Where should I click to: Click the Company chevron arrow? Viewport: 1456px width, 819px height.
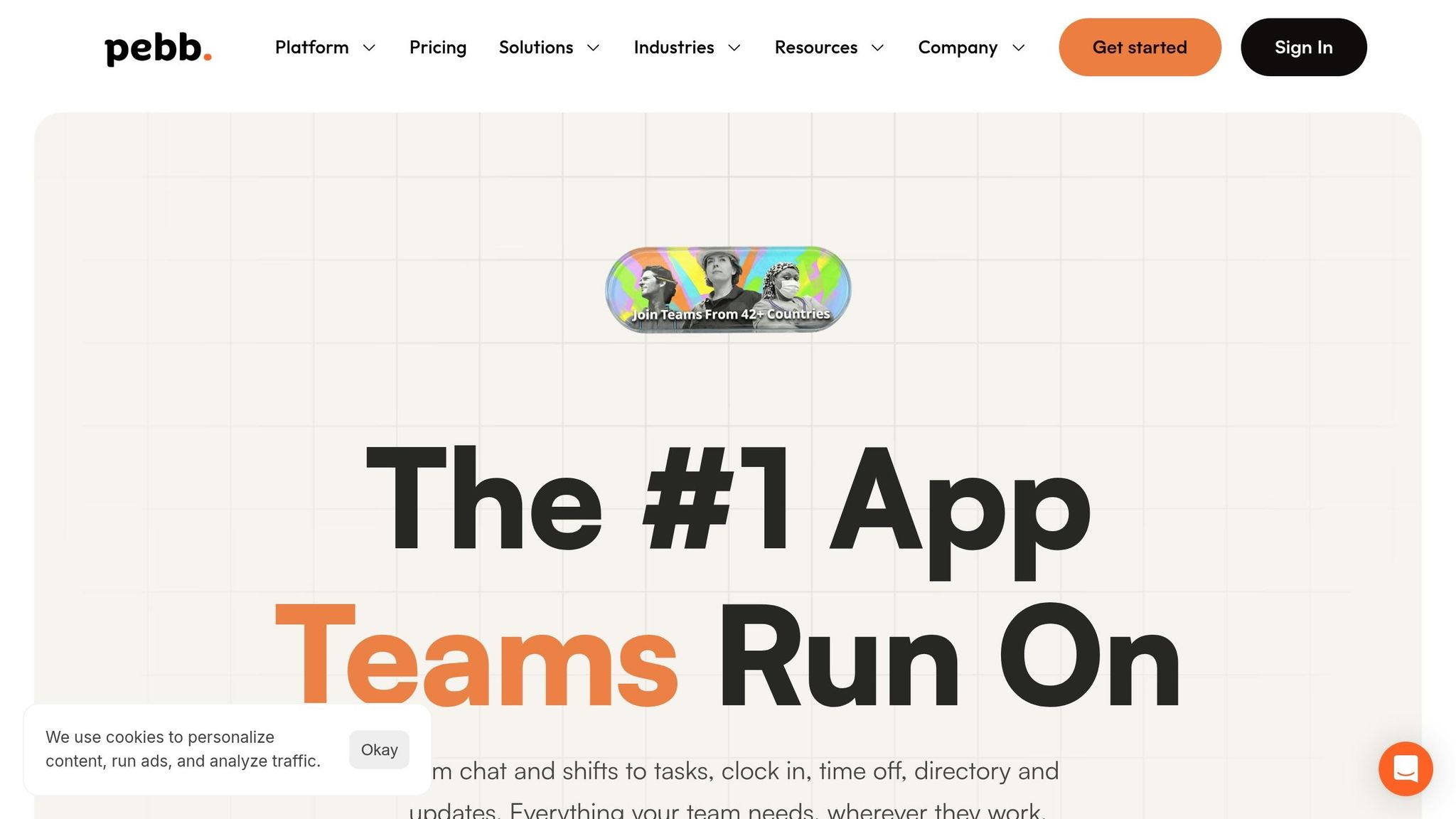(1018, 48)
